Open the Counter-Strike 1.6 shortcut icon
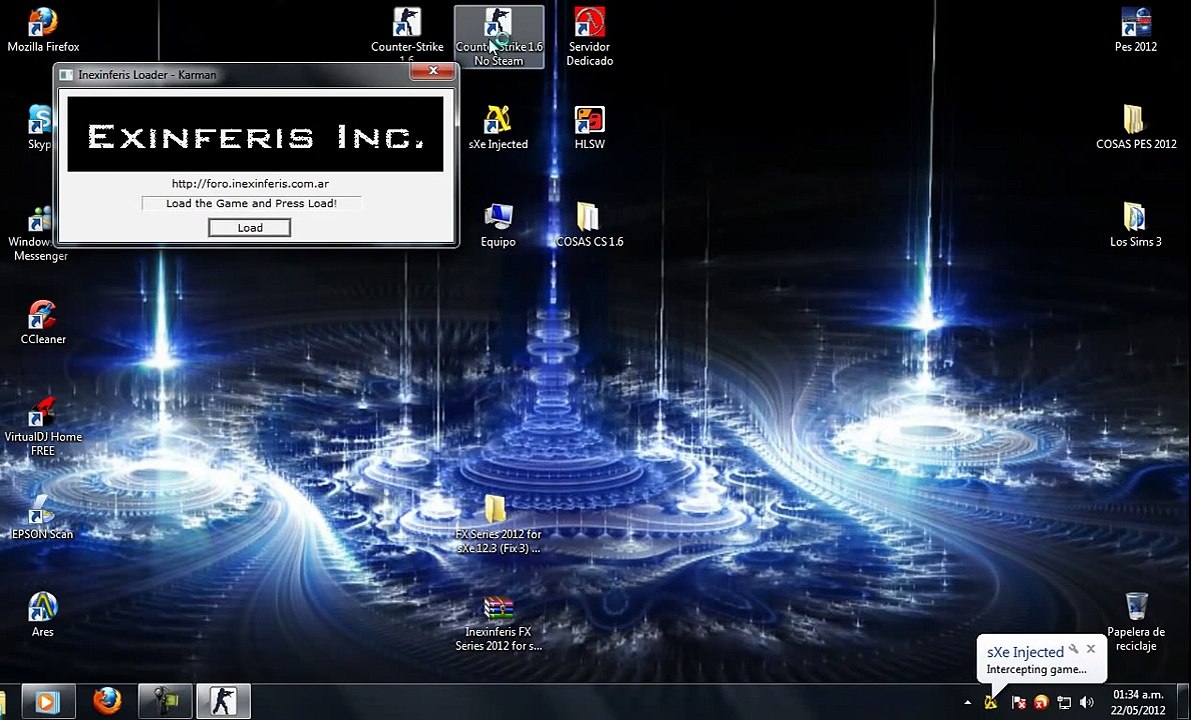Image resolution: width=1191 pixels, height=720 pixels. coord(407,35)
